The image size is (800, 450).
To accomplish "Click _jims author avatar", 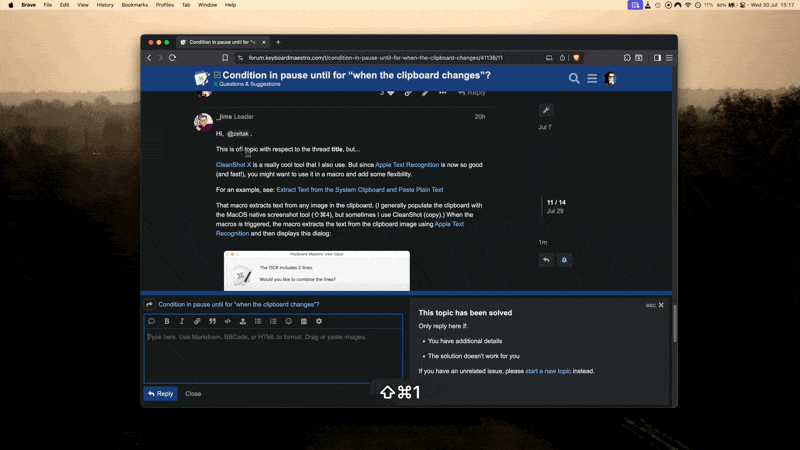I will 203,122.
